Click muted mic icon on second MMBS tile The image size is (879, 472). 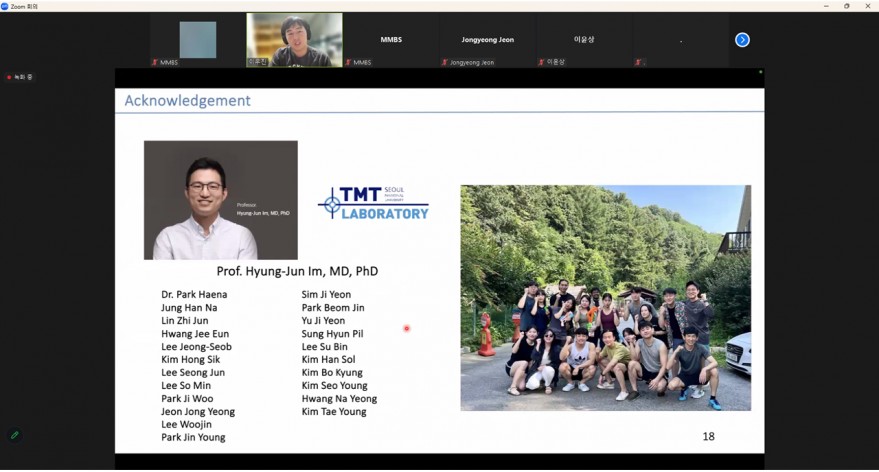click(x=348, y=62)
